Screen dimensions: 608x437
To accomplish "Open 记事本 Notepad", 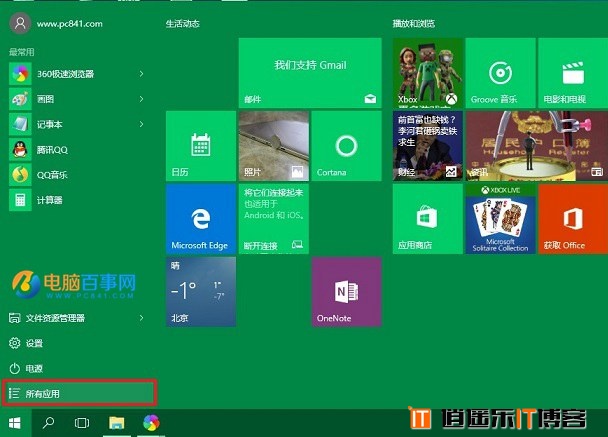I will point(78,124).
